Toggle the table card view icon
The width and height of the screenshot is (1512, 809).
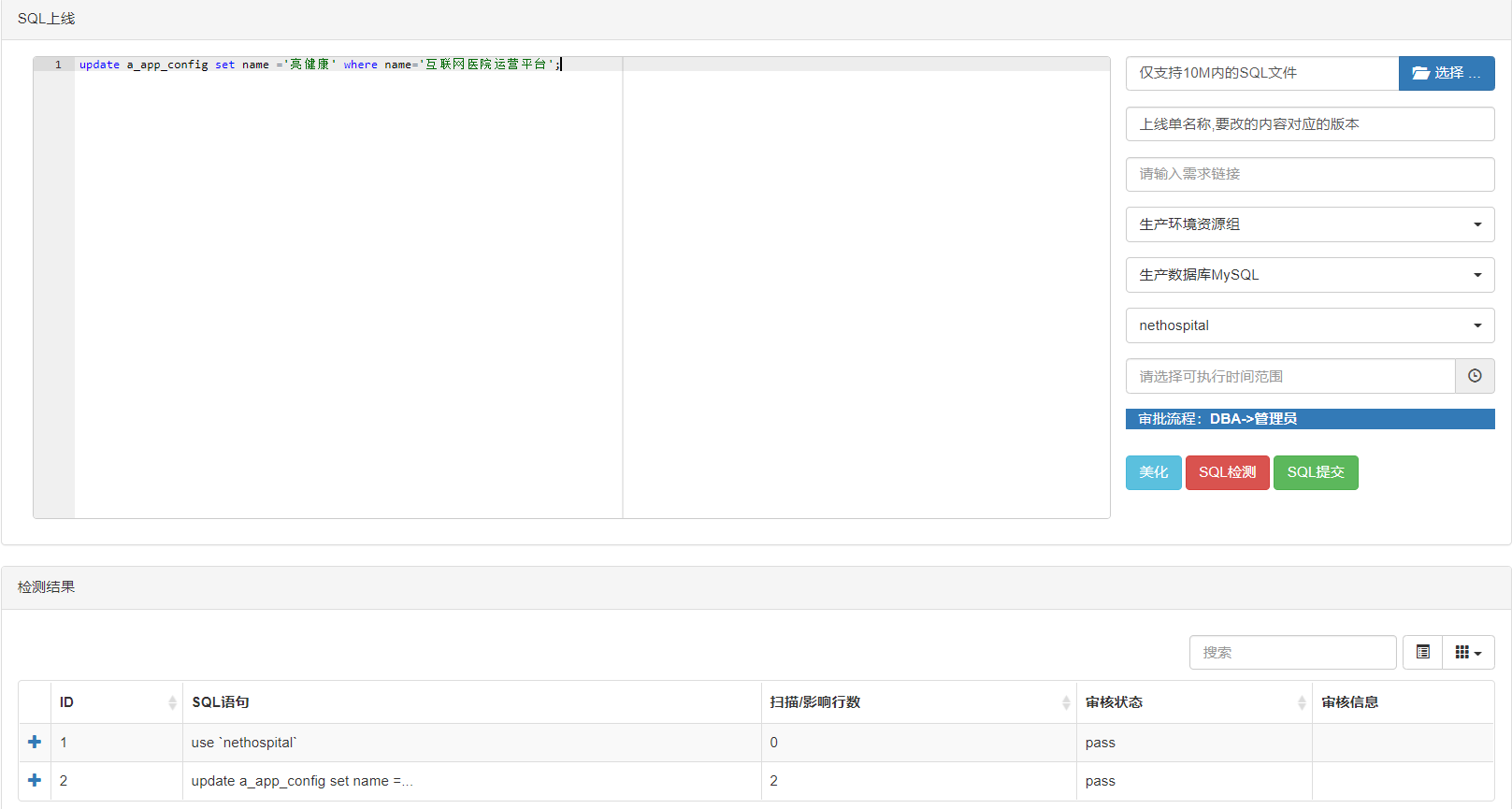(x=1422, y=652)
